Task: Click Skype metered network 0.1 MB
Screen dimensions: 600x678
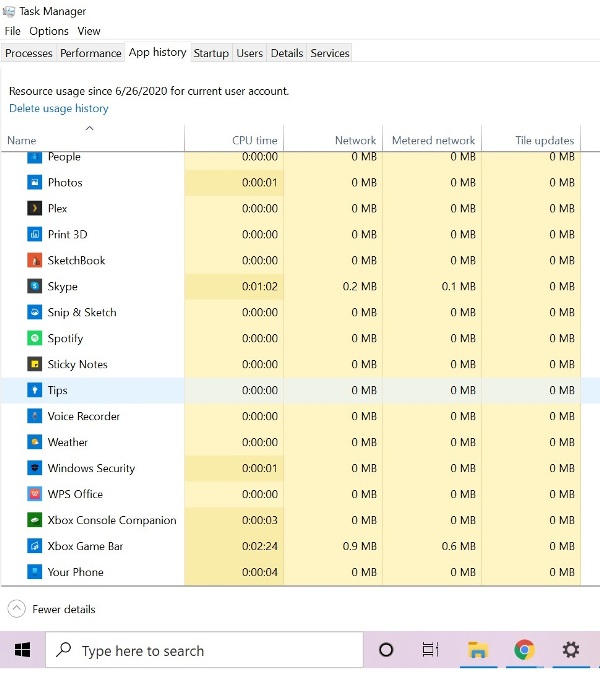Action: click(x=458, y=286)
